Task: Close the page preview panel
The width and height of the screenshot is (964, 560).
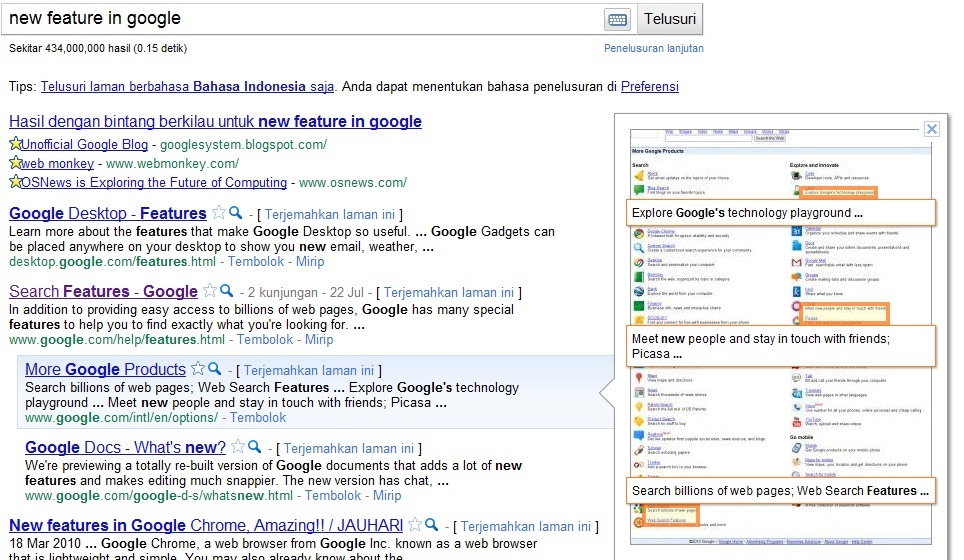Action: click(931, 129)
